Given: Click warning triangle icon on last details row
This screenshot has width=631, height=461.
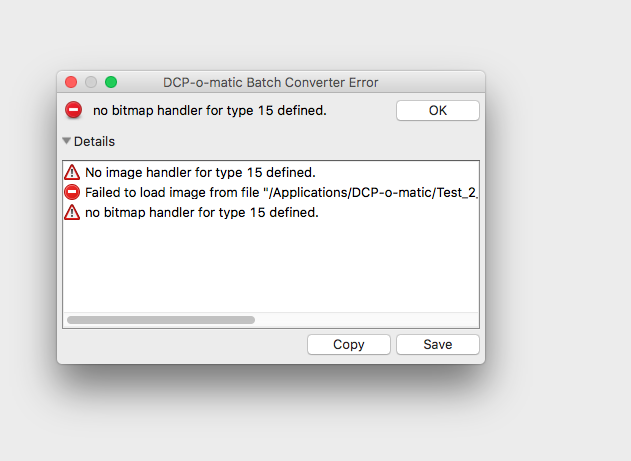Looking at the screenshot, I should [72, 212].
